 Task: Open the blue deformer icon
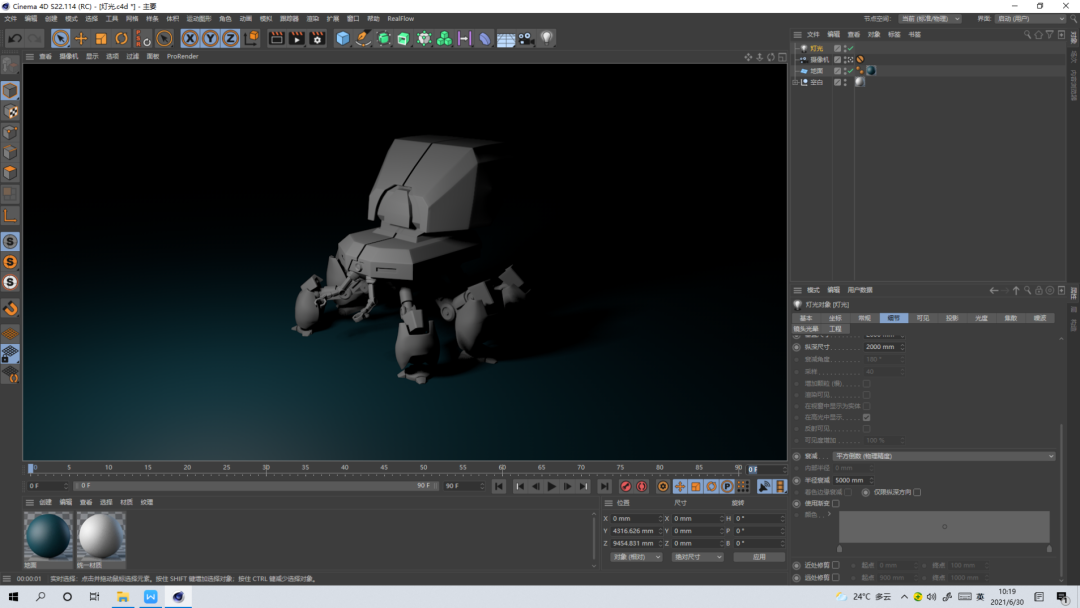tap(485, 39)
